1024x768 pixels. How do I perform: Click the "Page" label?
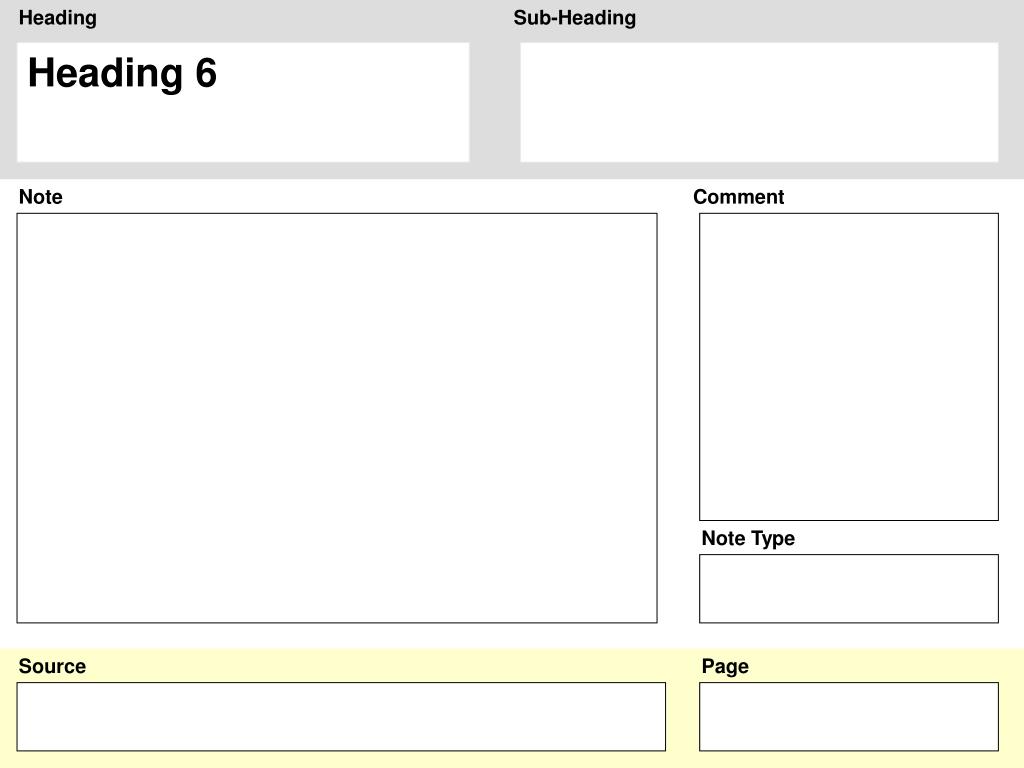[725, 667]
